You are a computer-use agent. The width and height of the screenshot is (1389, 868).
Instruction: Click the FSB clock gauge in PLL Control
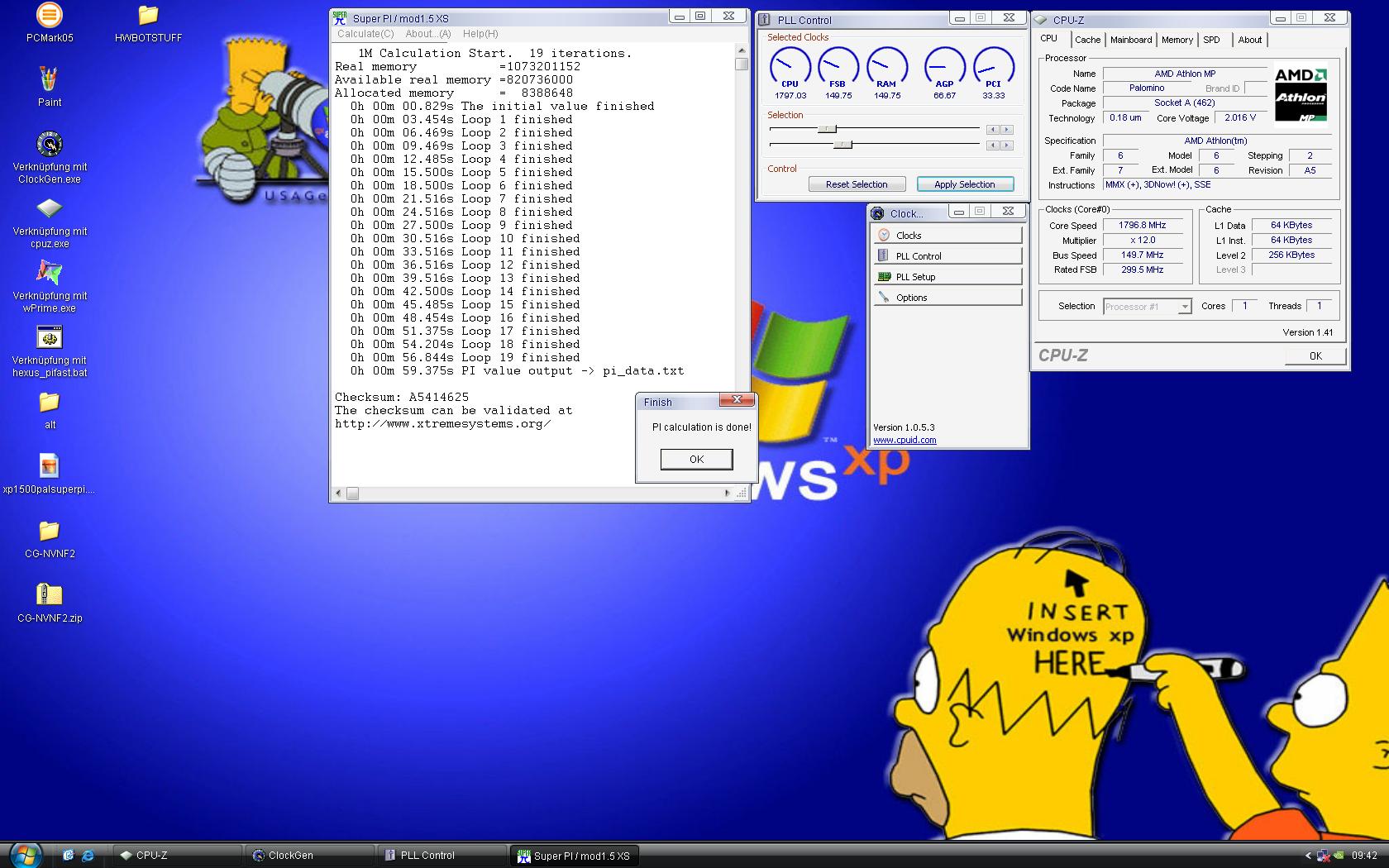(x=838, y=68)
